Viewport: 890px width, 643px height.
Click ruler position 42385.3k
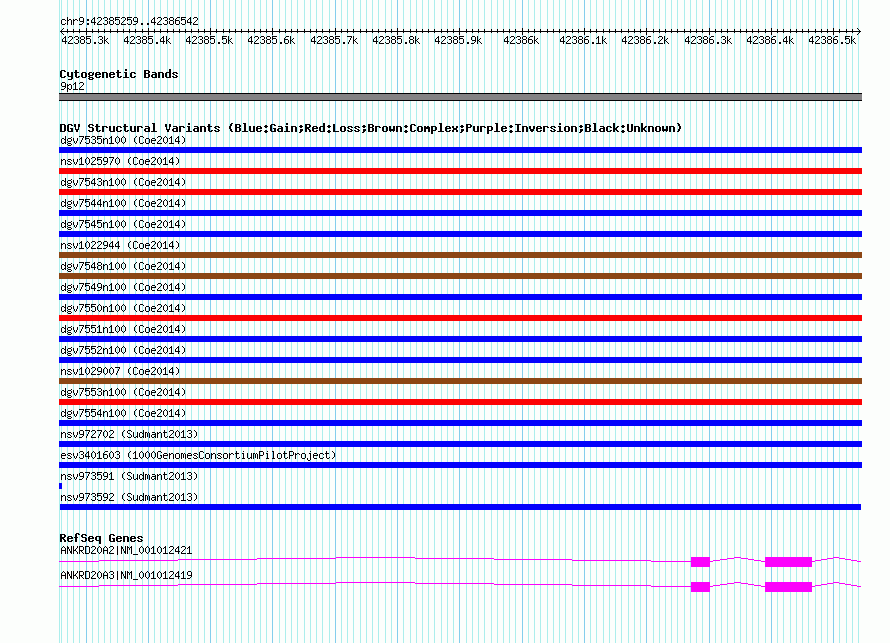click(x=85, y=40)
